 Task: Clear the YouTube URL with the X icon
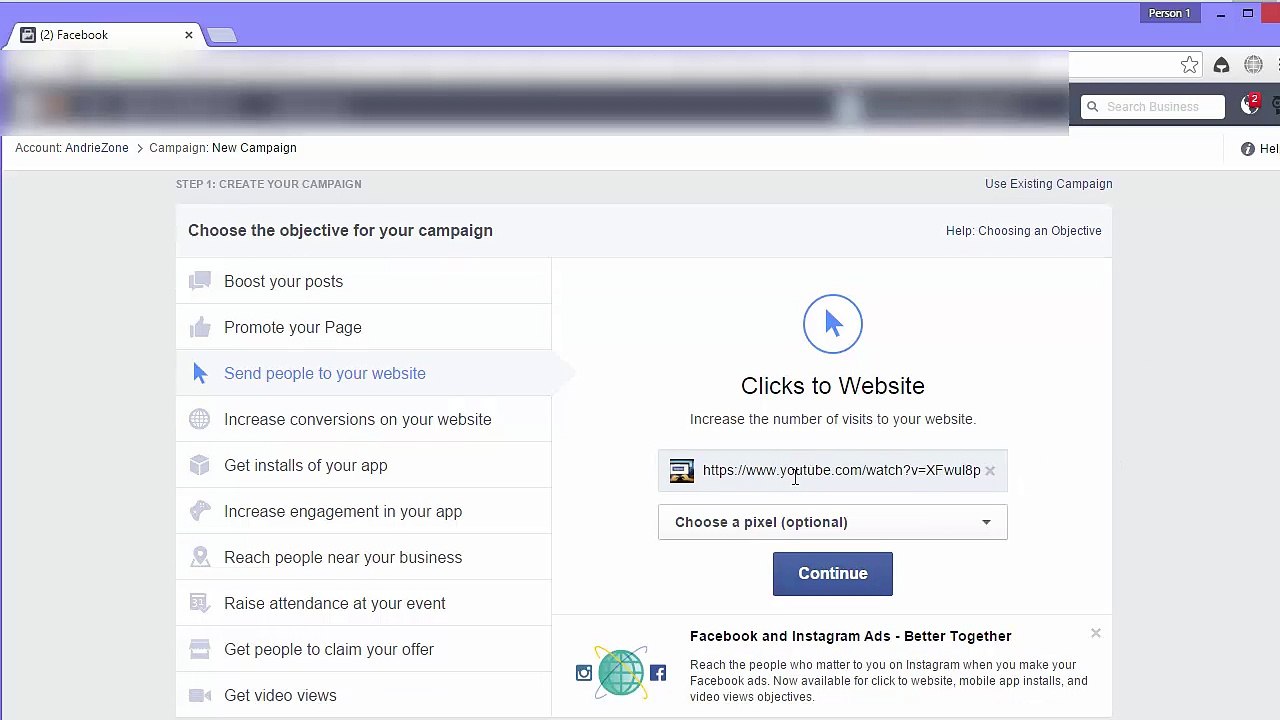(x=990, y=471)
